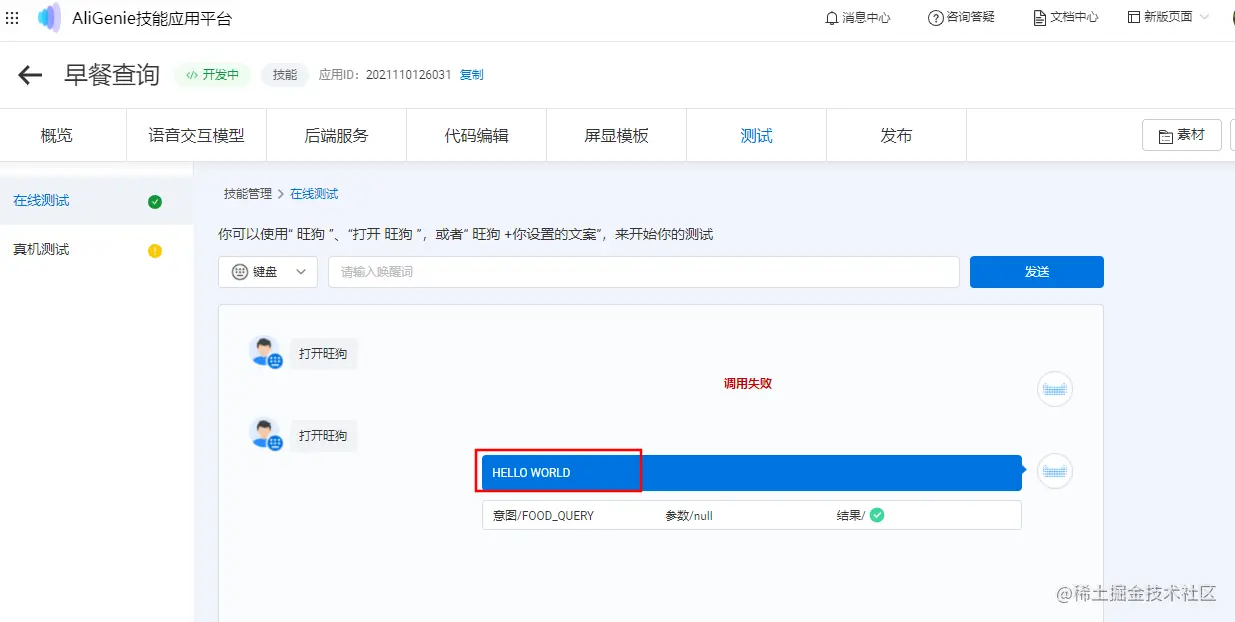Click the 在线测试 breadcrumb link
1235x622 pixels.
click(x=314, y=194)
